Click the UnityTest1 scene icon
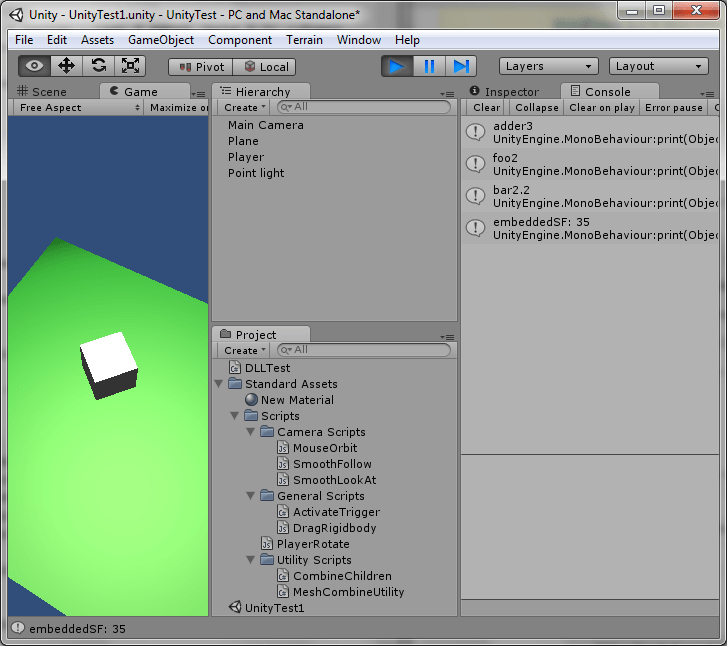 (235, 608)
